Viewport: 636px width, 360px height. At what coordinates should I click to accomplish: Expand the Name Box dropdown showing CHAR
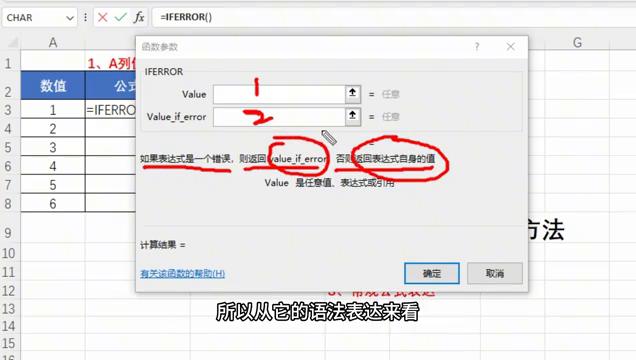[70, 18]
